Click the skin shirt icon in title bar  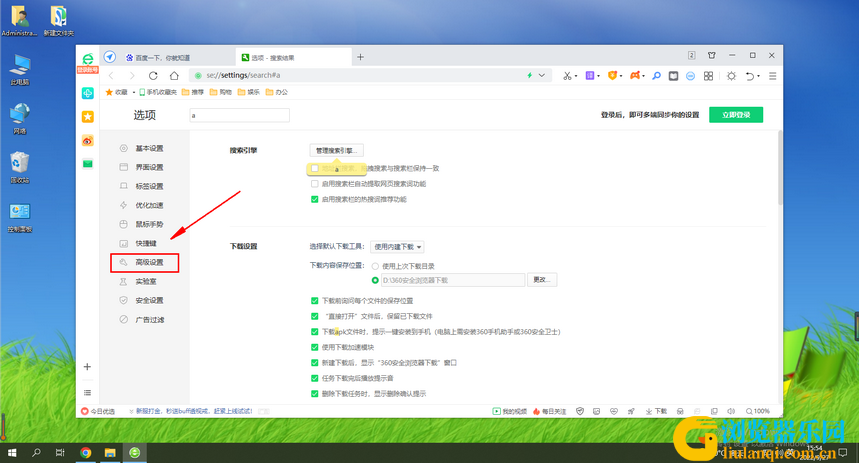tap(712, 55)
